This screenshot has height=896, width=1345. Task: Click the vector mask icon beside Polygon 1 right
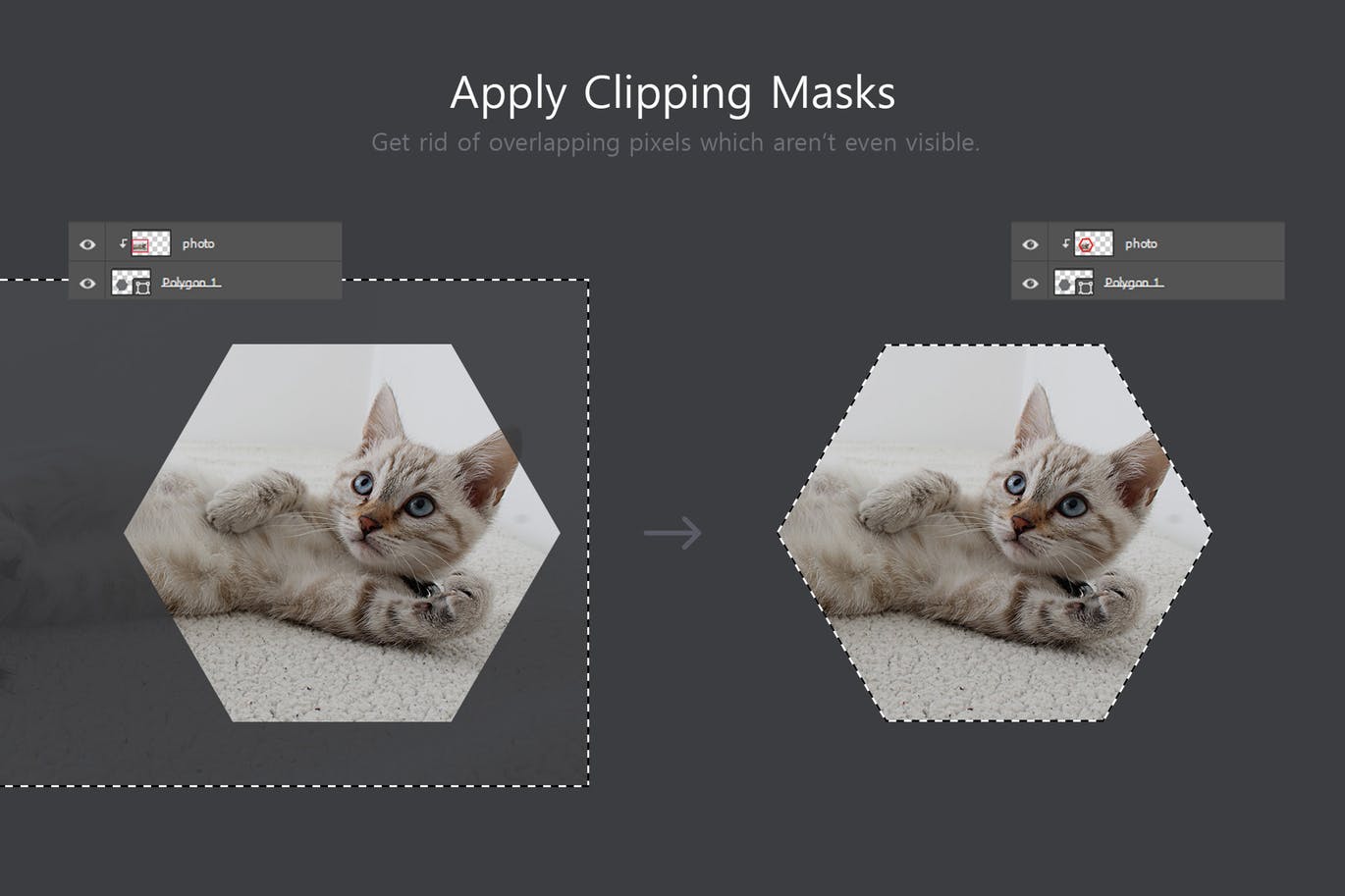tap(1086, 285)
